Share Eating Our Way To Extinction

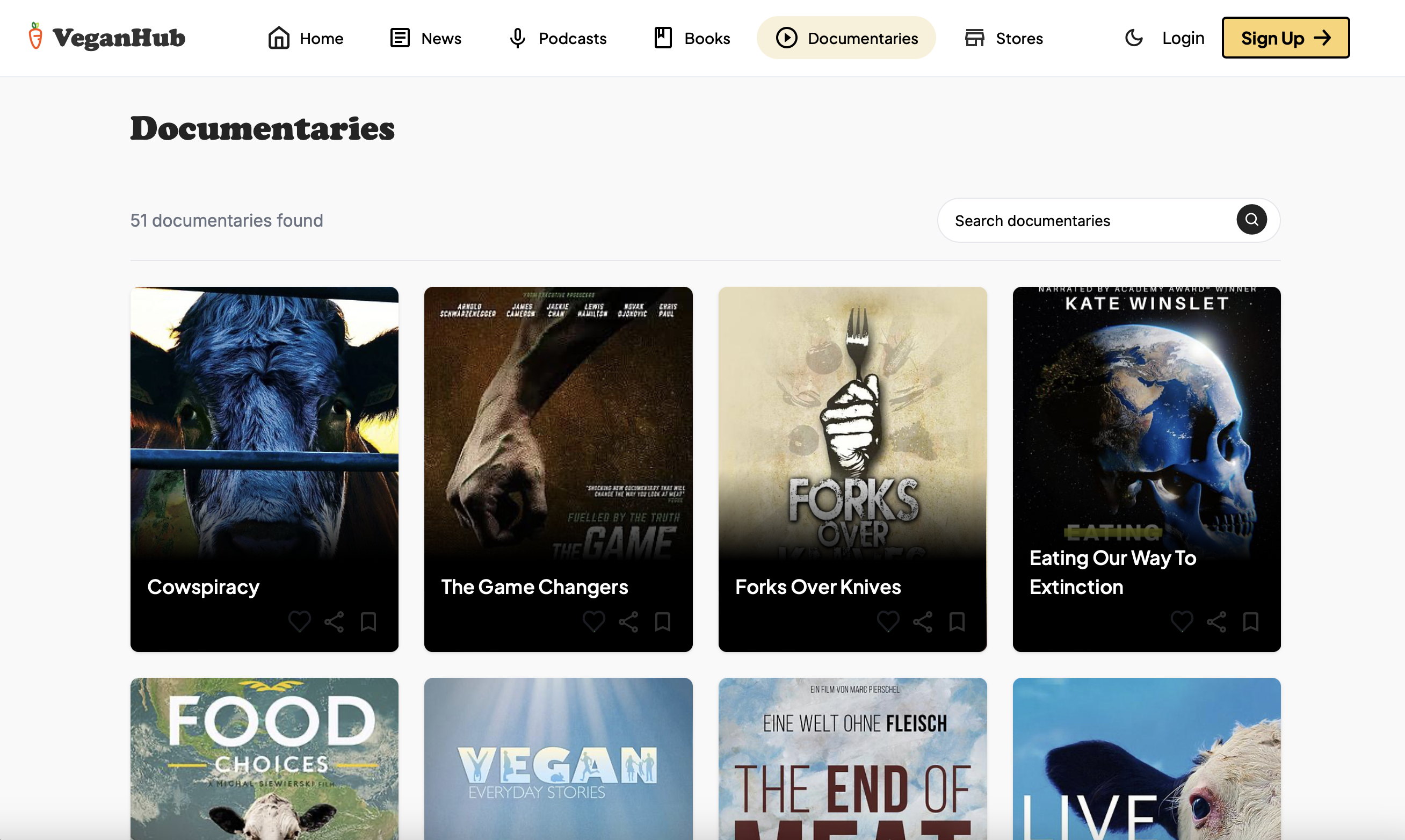tap(1216, 621)
